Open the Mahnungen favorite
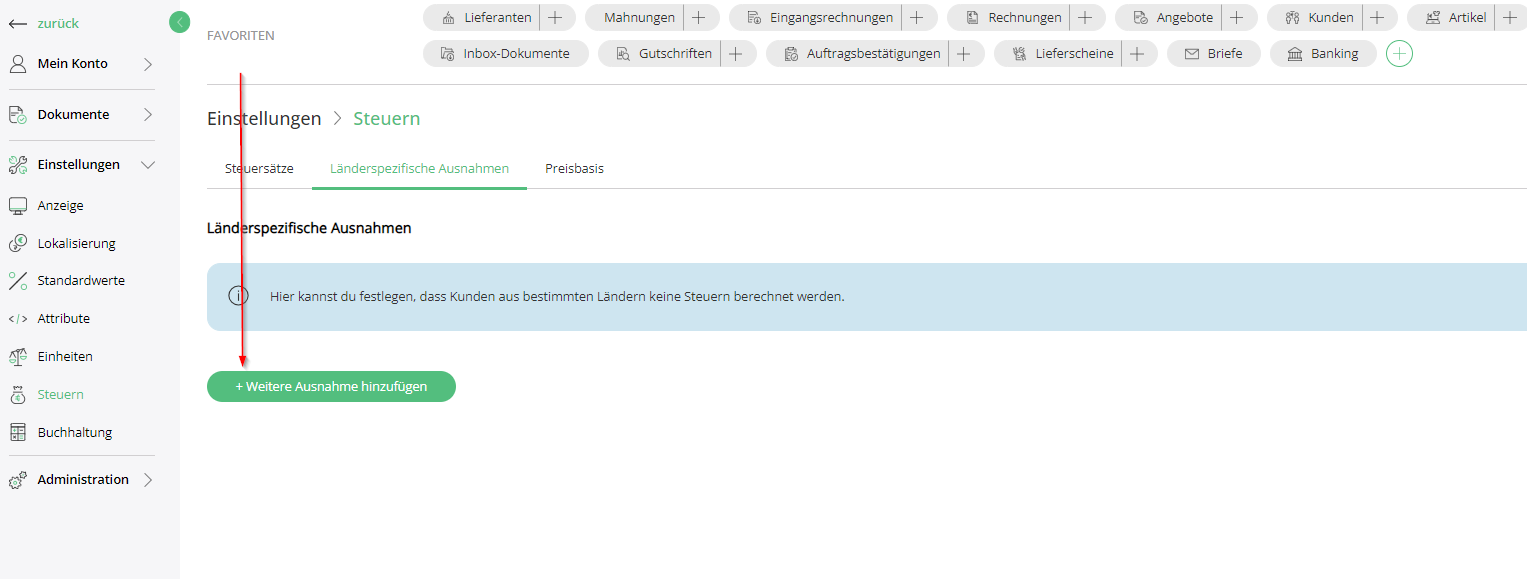The width and height of the screenshot is (1527, 579). click(634, 17)
